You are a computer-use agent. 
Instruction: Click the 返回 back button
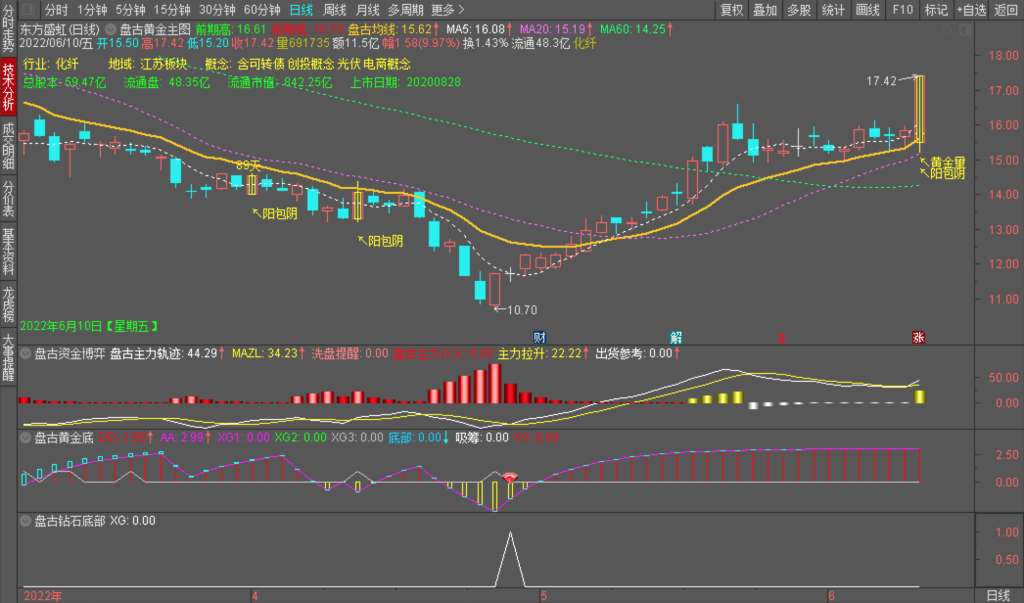1005,9
